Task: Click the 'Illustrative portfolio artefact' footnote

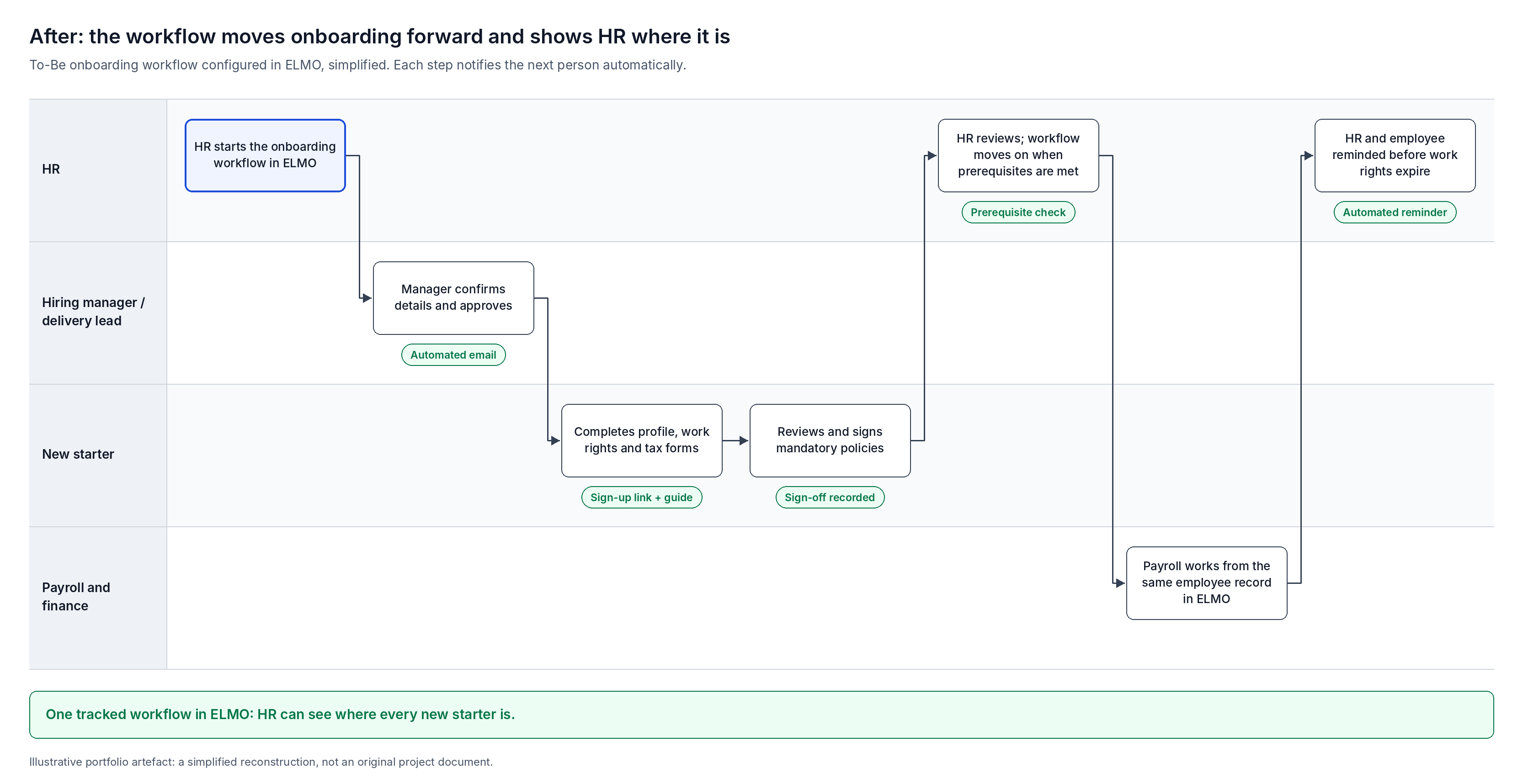Action: [261, 762]
